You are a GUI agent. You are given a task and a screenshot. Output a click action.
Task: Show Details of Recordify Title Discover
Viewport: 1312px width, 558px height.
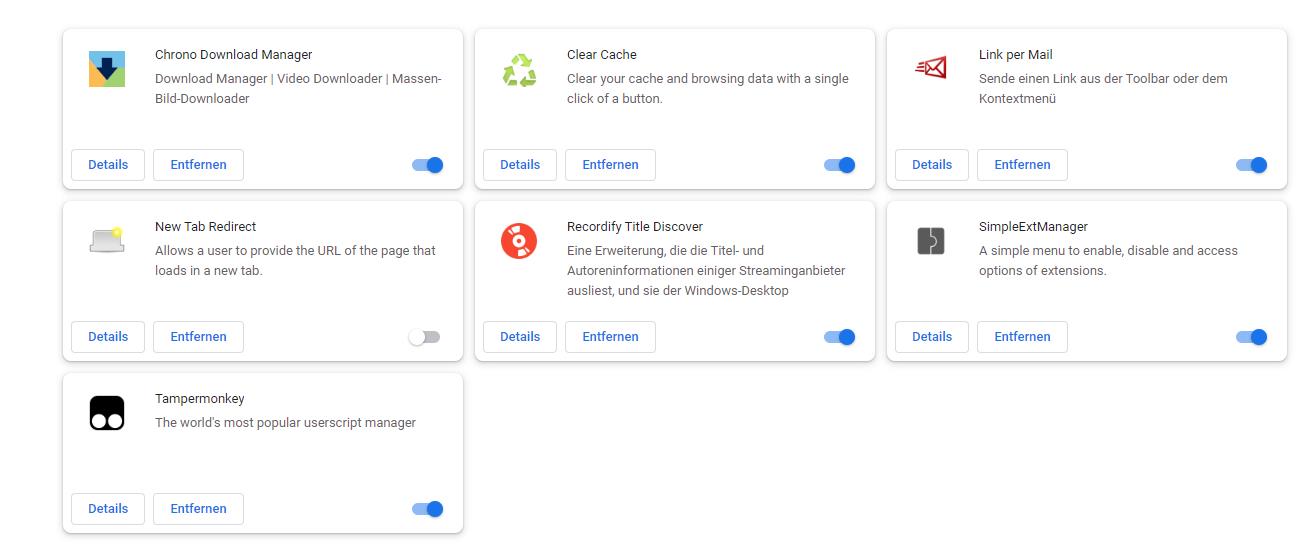[x=520, y=337]
